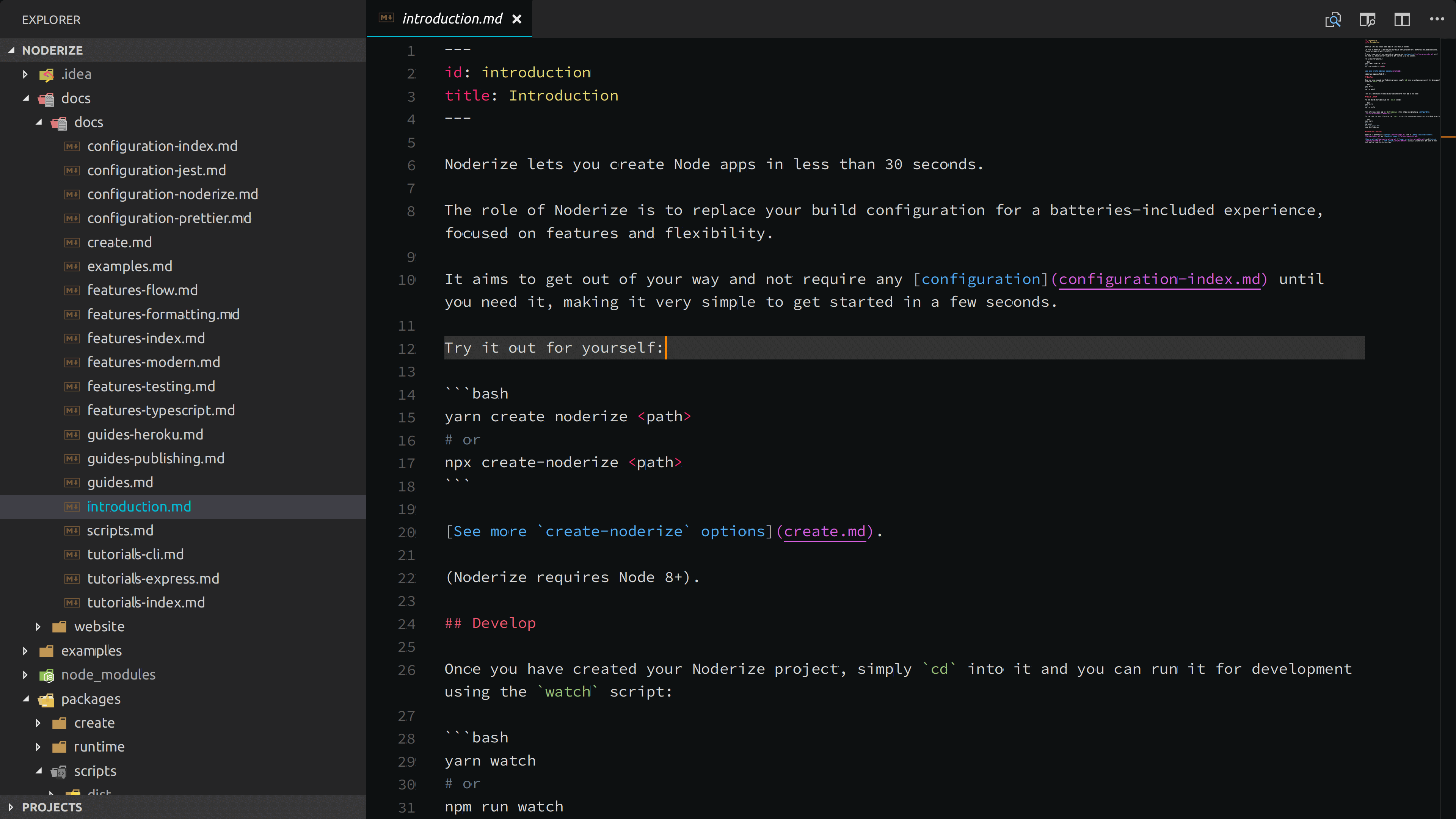Expand the examples folder arrow
The height and width of the screenshot is (819, 1456).
point(25,651)
